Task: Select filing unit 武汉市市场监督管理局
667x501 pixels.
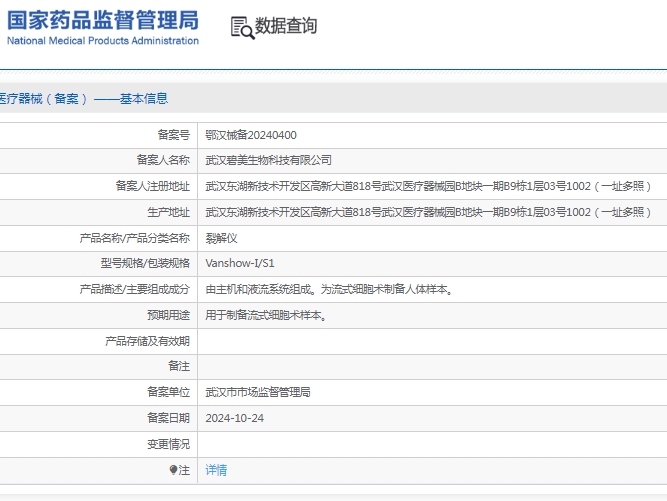Action: coord(258,392)
